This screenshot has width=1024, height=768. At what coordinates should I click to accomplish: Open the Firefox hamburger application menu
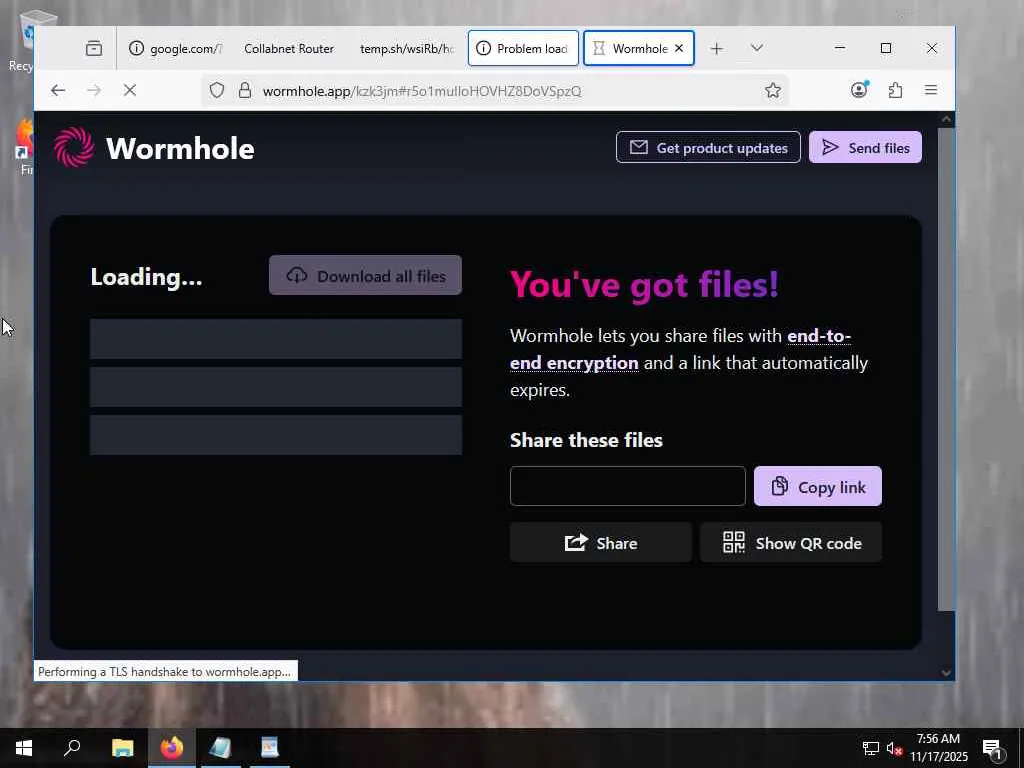tap(931, 90)
